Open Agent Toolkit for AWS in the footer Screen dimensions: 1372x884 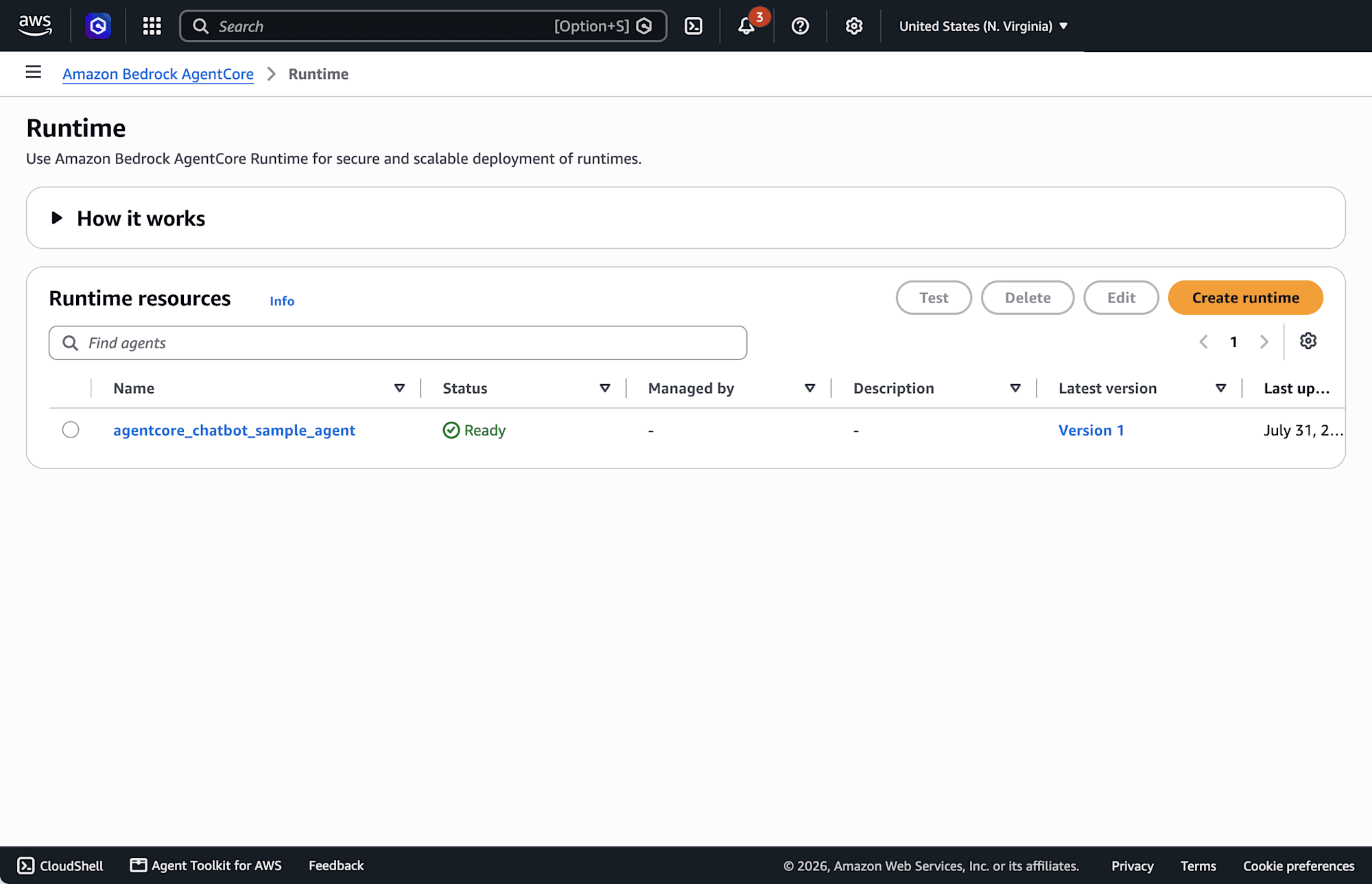(206, 865)
